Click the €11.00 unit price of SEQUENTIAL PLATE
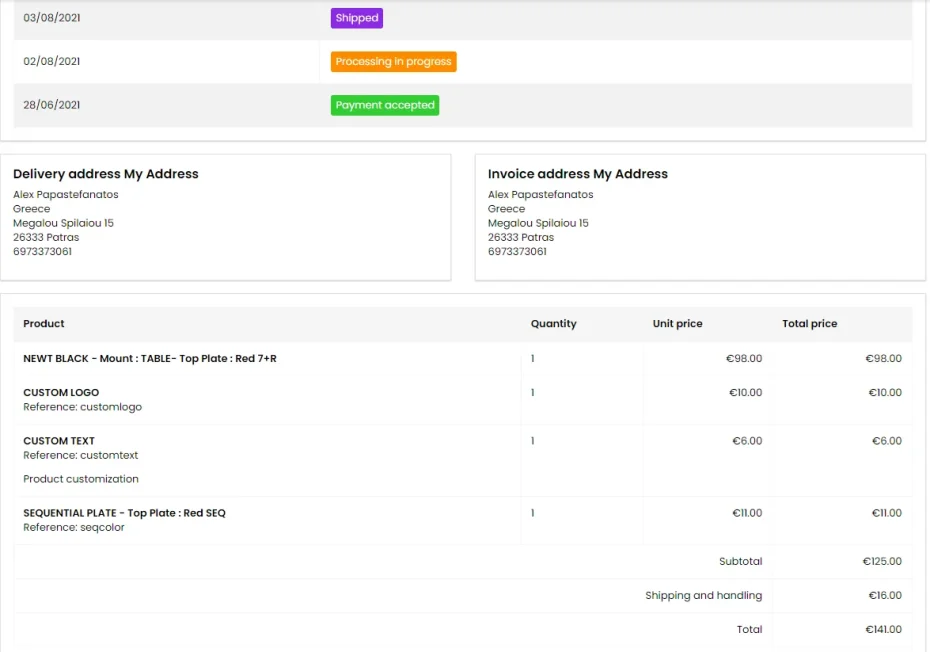930x652 pixels. click(x=747, y=513)
